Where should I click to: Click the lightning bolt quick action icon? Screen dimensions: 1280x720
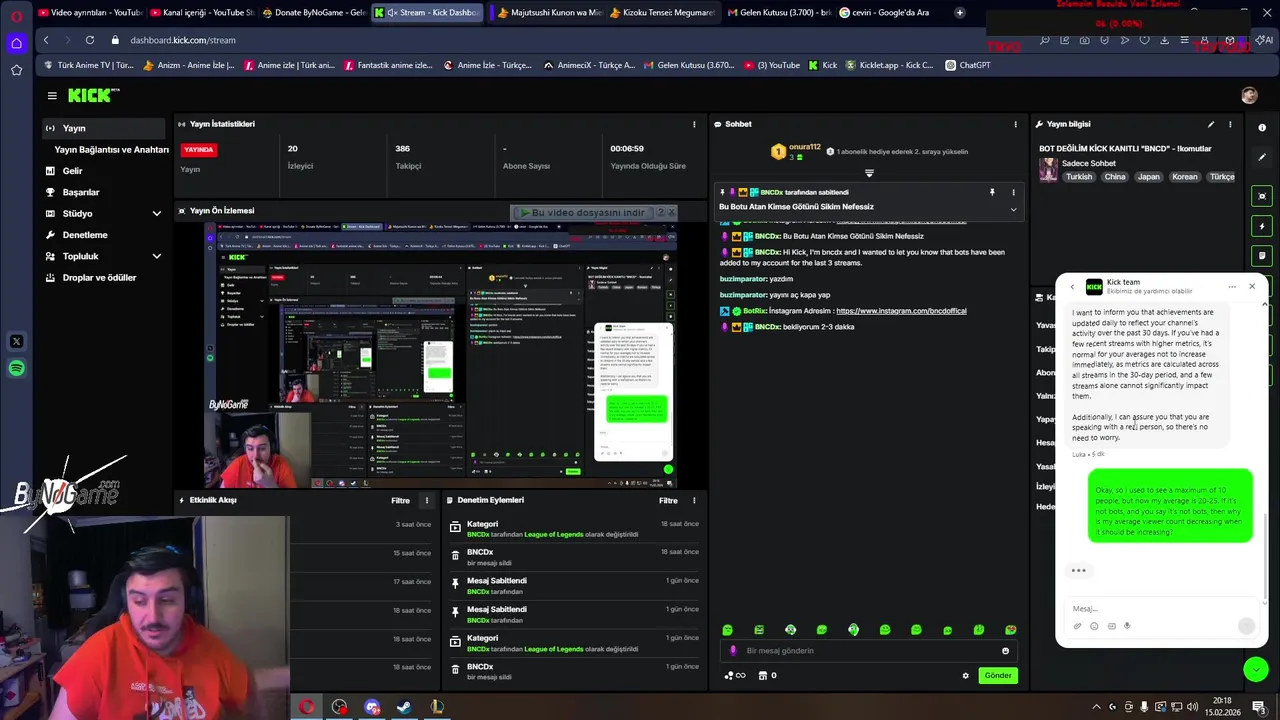click(1262, 226)
